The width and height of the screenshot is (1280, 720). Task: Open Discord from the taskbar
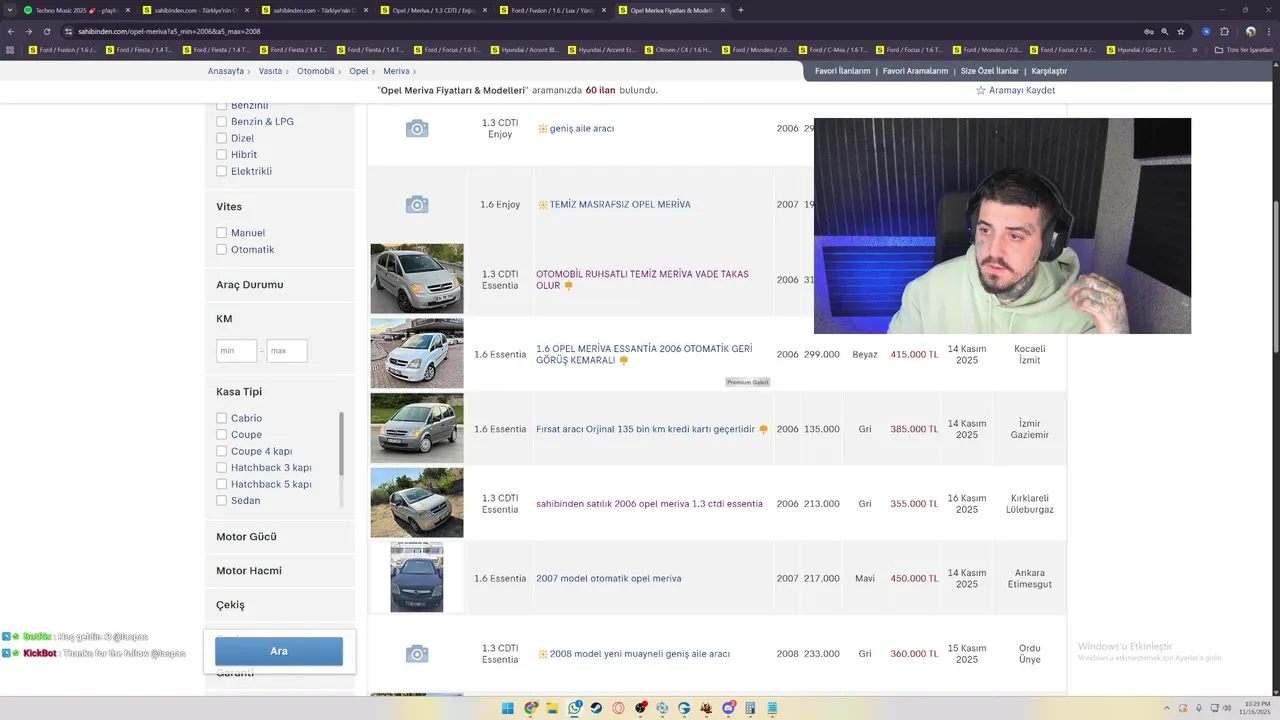pos(728,708)
